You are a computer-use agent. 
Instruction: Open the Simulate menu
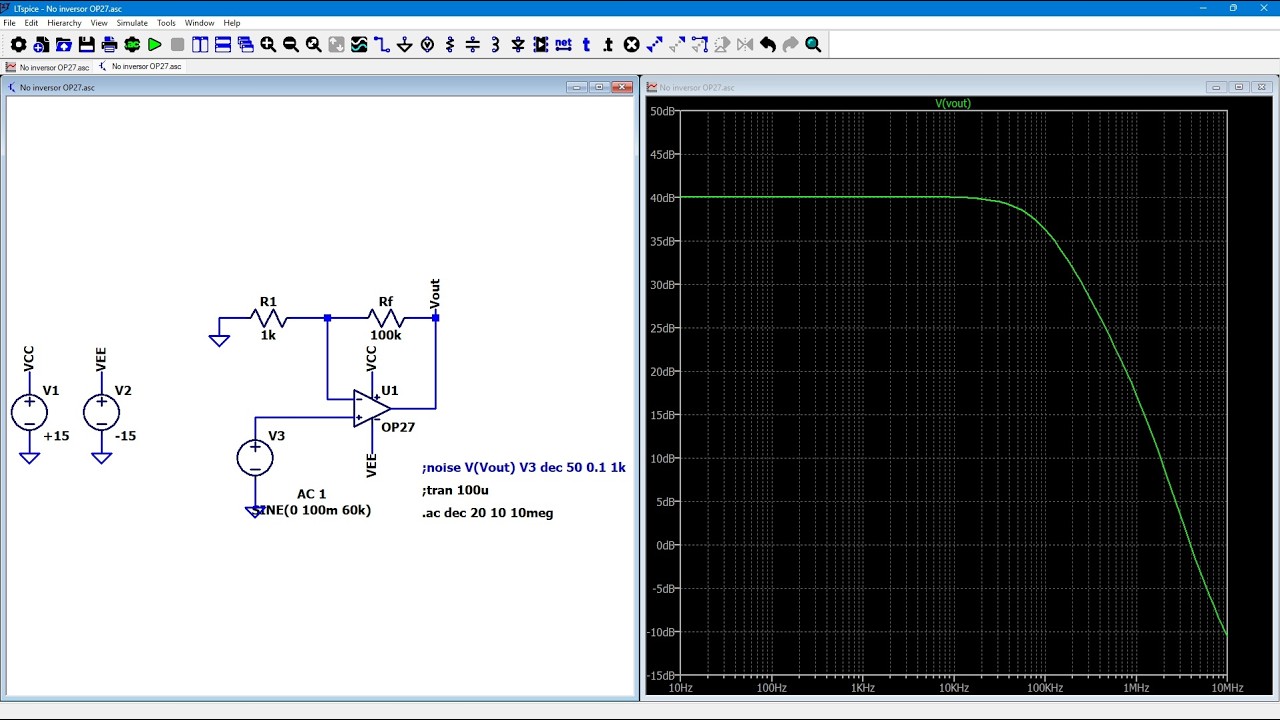(x=132, y=23)
